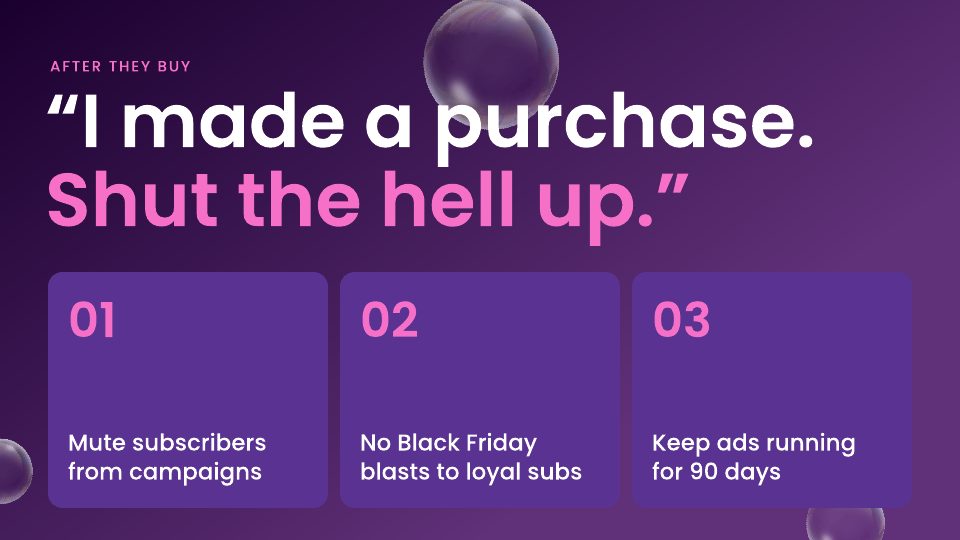Select the first purple card background
Image resolution: width=960 pixels, height=540 pixels.
188,390
